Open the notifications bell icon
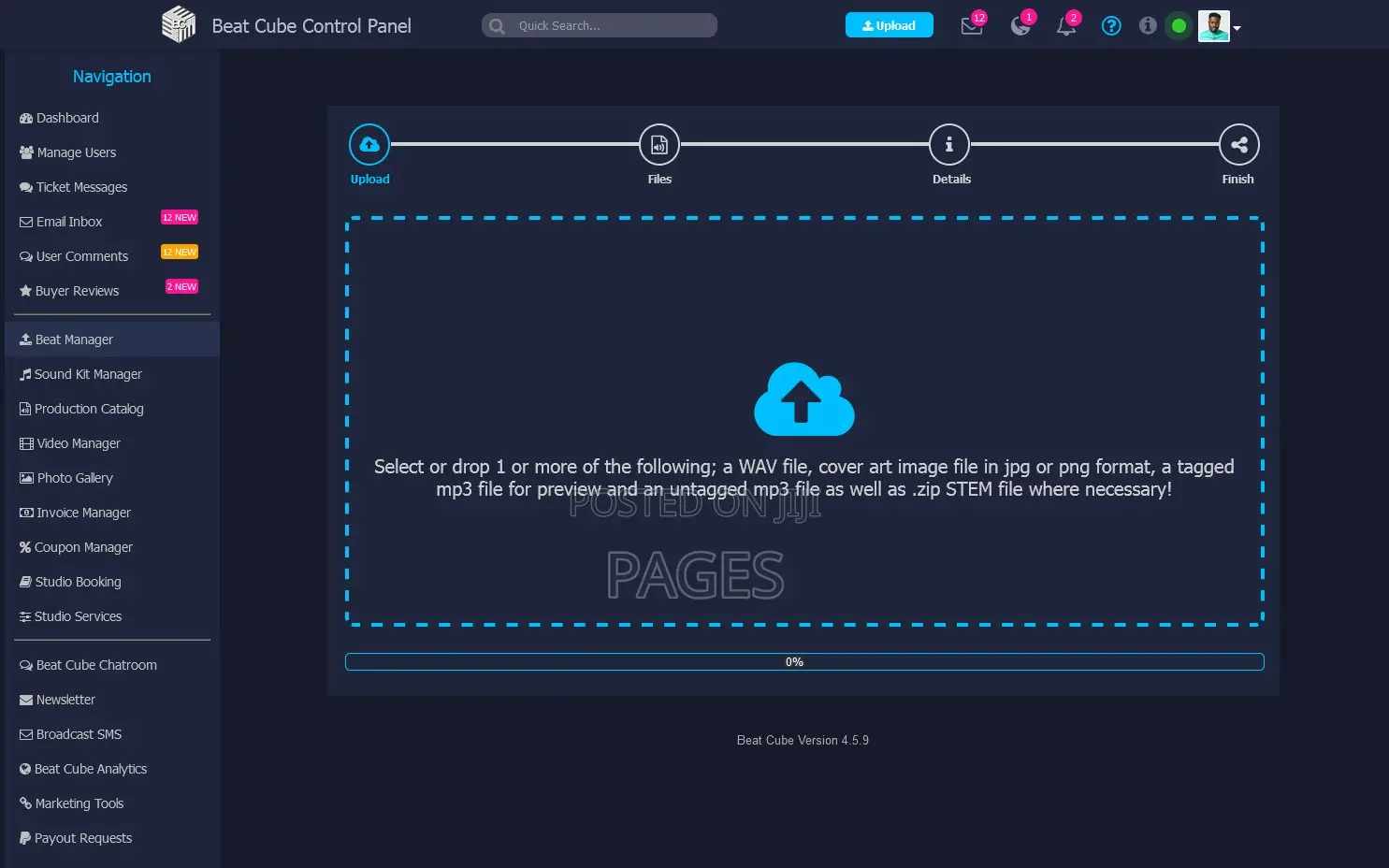Viewport: 1389px width, 868px height. pyautogui.click(x=1066, y=26)
